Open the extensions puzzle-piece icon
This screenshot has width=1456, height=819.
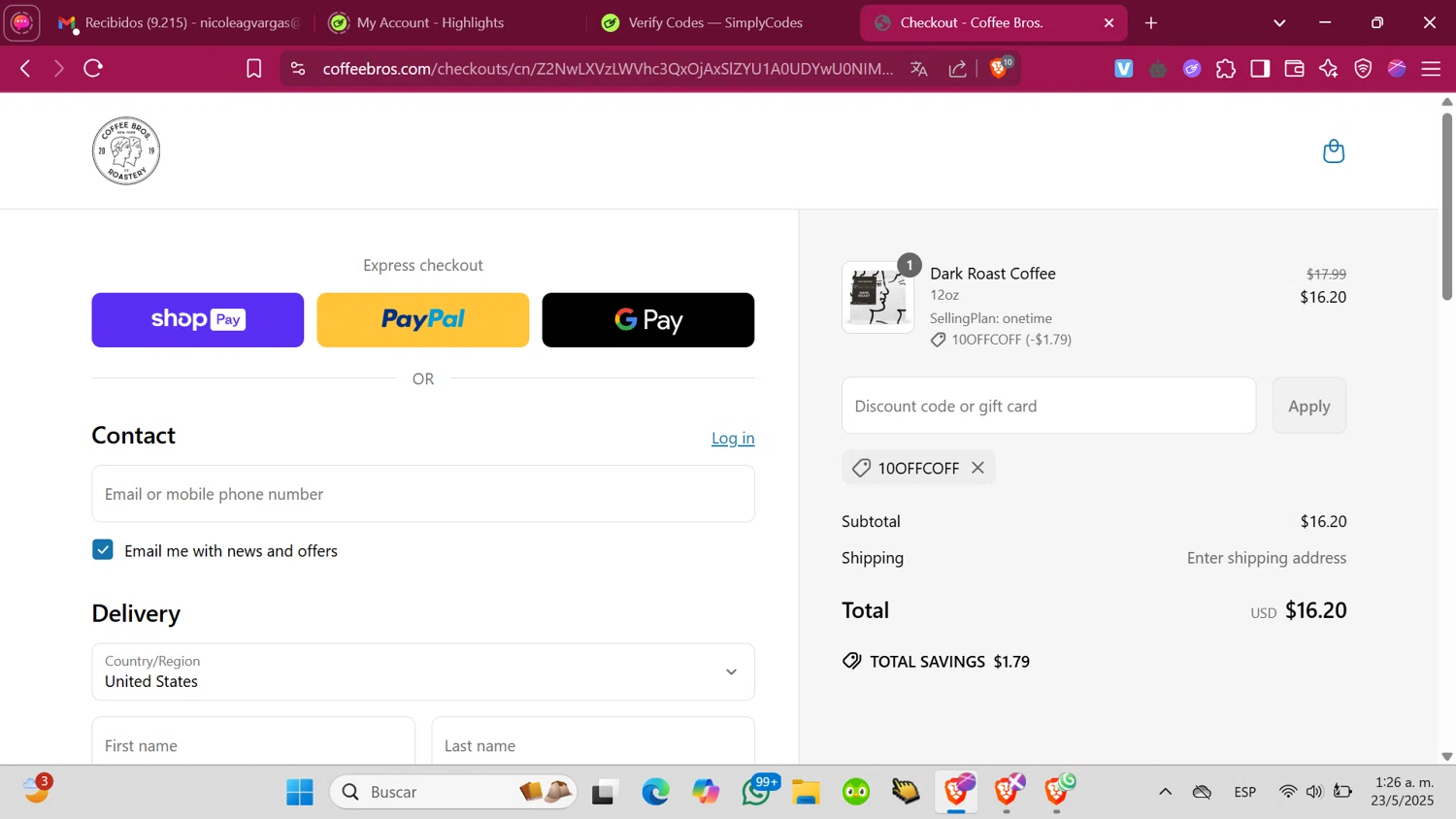(x=1226, y=69)
